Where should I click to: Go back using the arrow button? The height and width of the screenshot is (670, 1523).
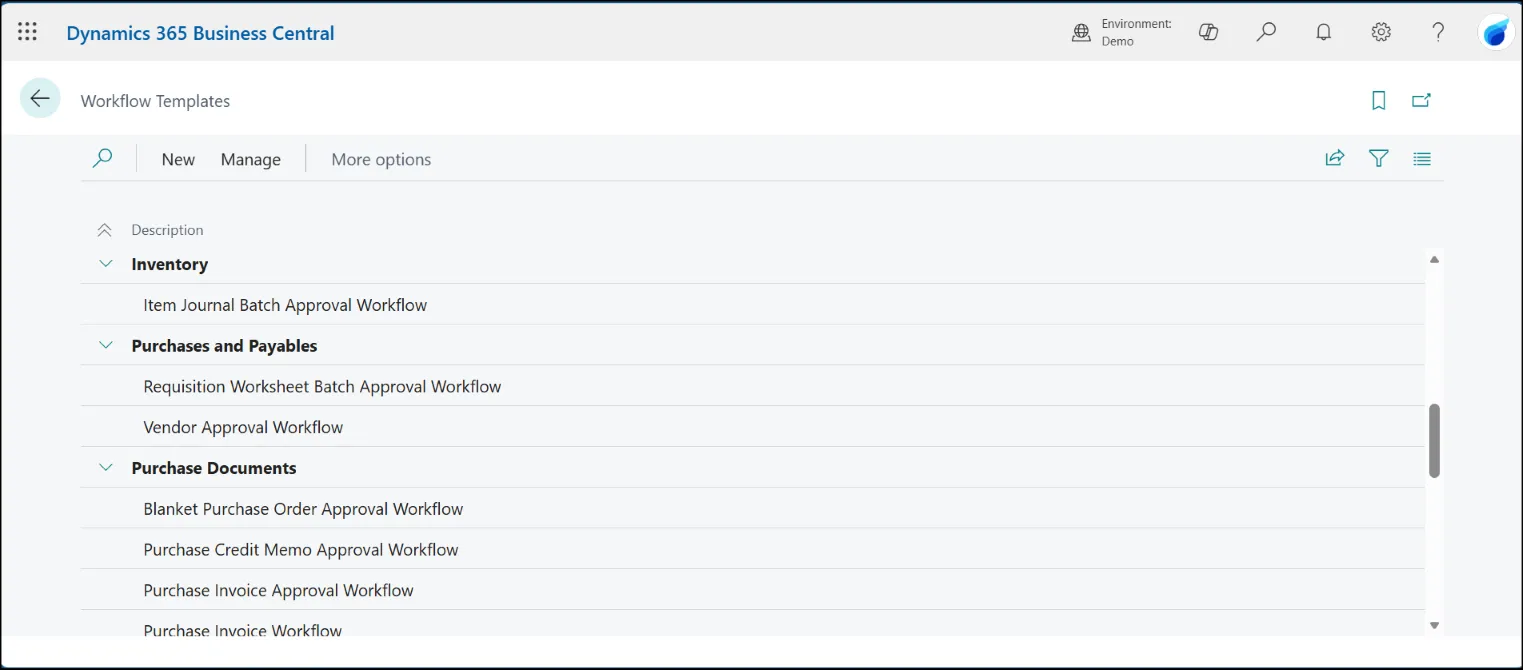(40, 98)
